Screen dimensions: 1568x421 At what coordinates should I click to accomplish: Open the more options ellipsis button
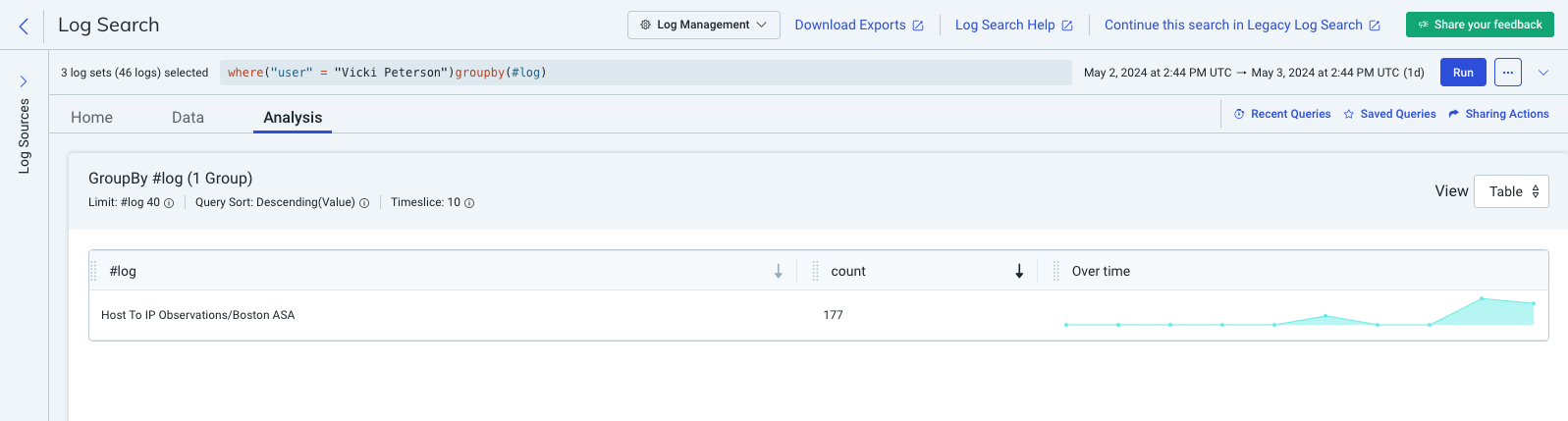pyautogui.click(x=1507, y=73)
